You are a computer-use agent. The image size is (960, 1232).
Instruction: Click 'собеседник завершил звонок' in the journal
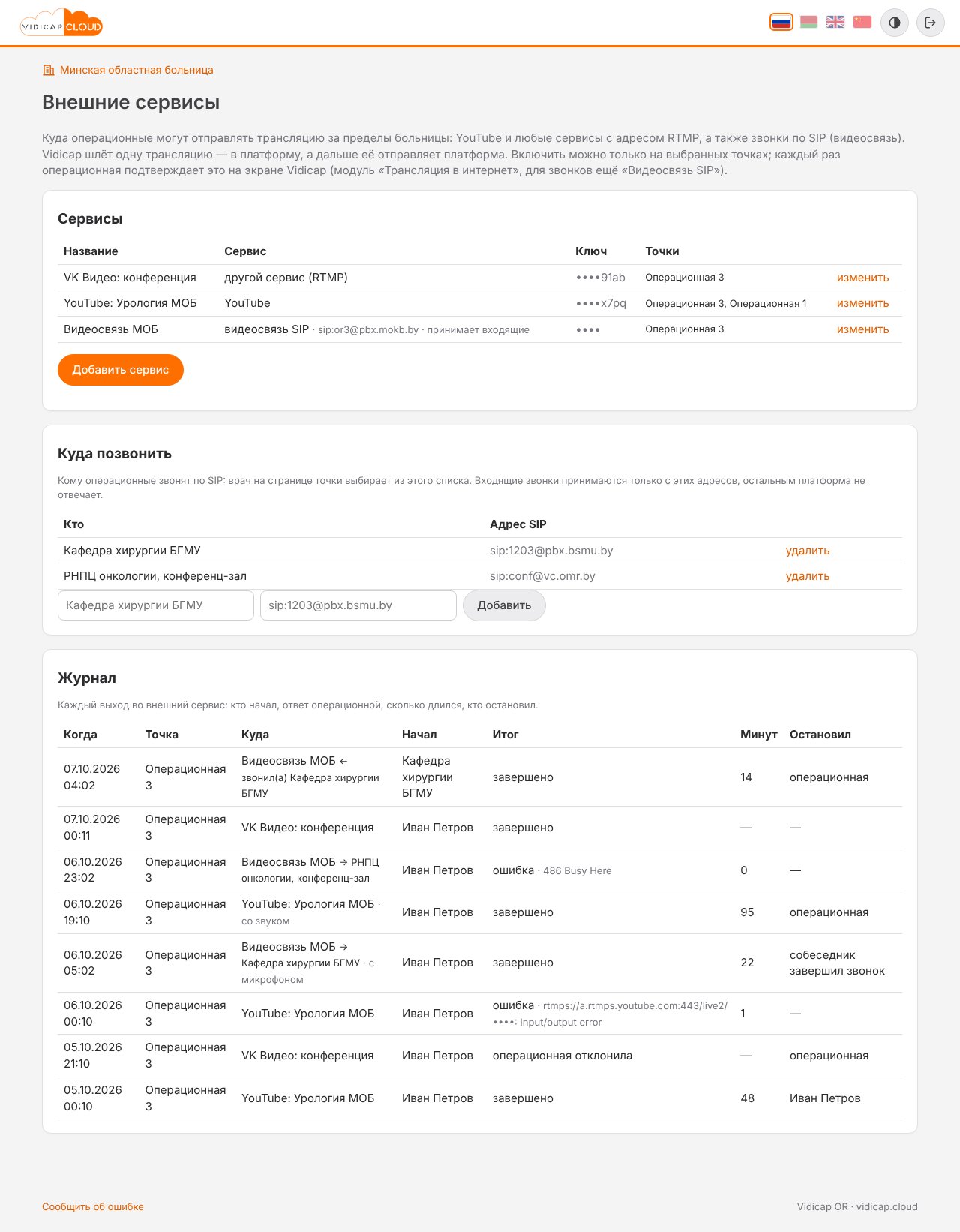837,963
